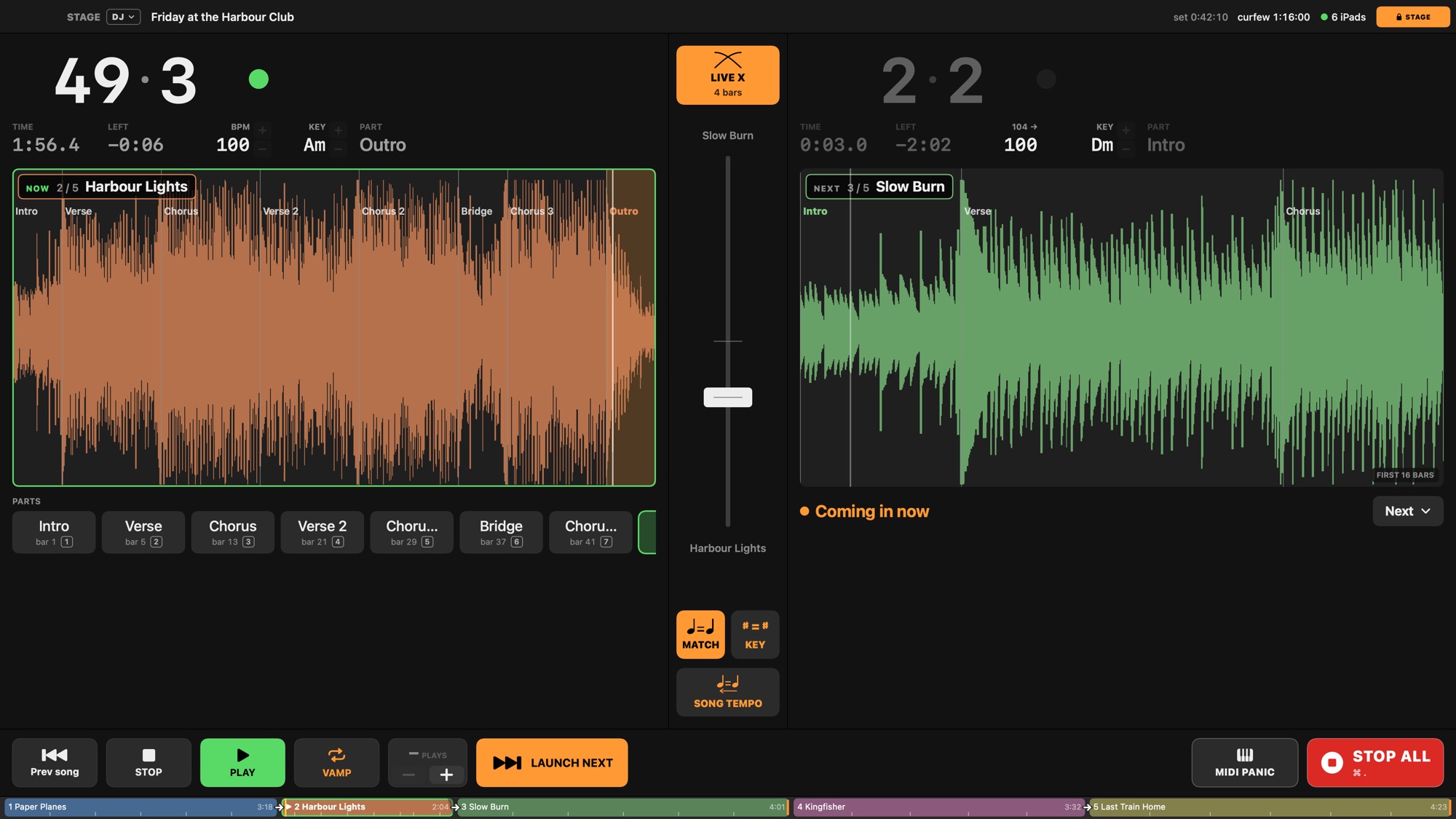Increase plays count with plus button
This screenshot has height=819, width=1456.
tap(446, 775)
